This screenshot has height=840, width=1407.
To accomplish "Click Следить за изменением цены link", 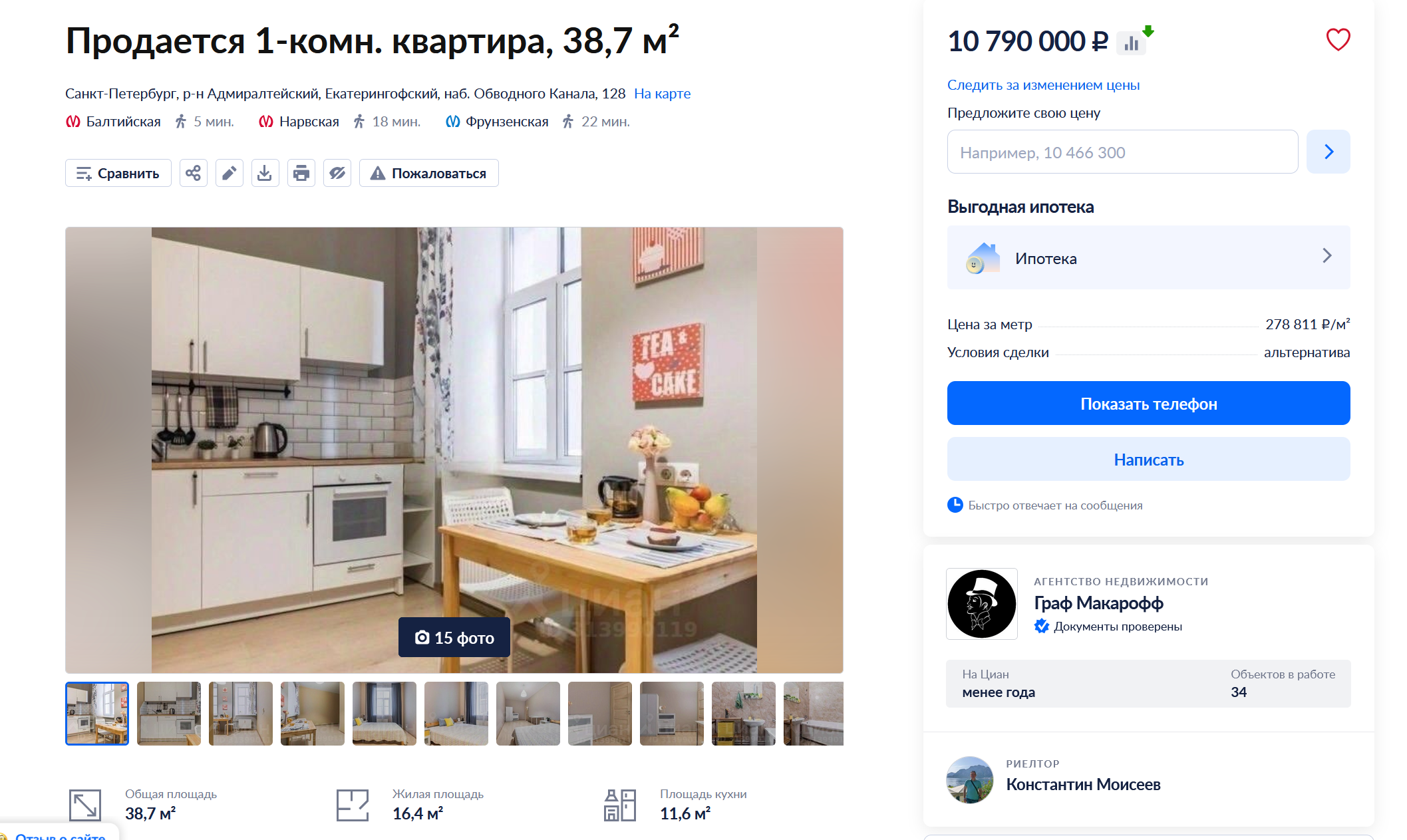I will (x=1043, y=85).
